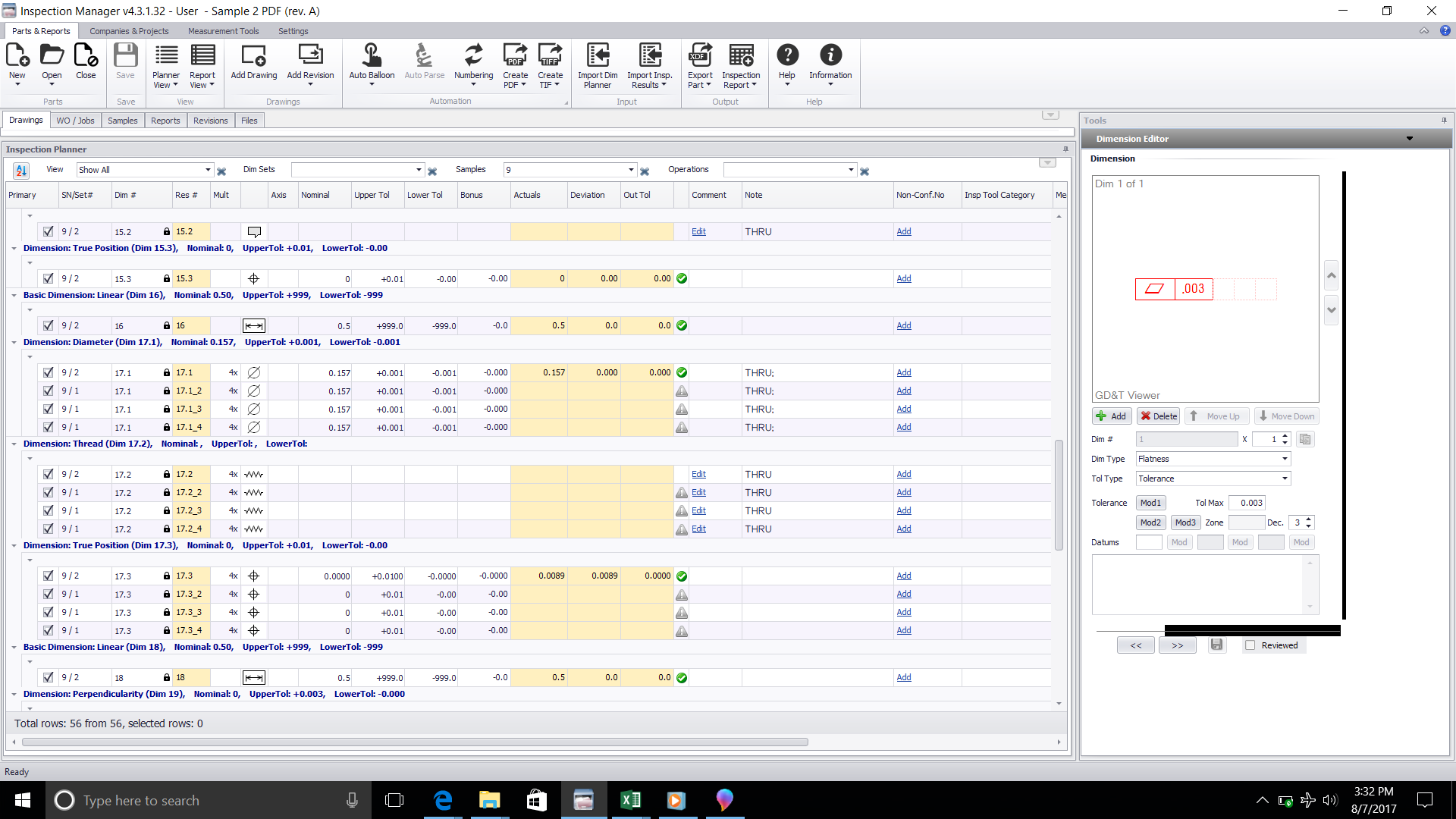Toggle the Reviewed checkbox
The height and width of the screenshot is (819, 1456).
pos(1250,645)
